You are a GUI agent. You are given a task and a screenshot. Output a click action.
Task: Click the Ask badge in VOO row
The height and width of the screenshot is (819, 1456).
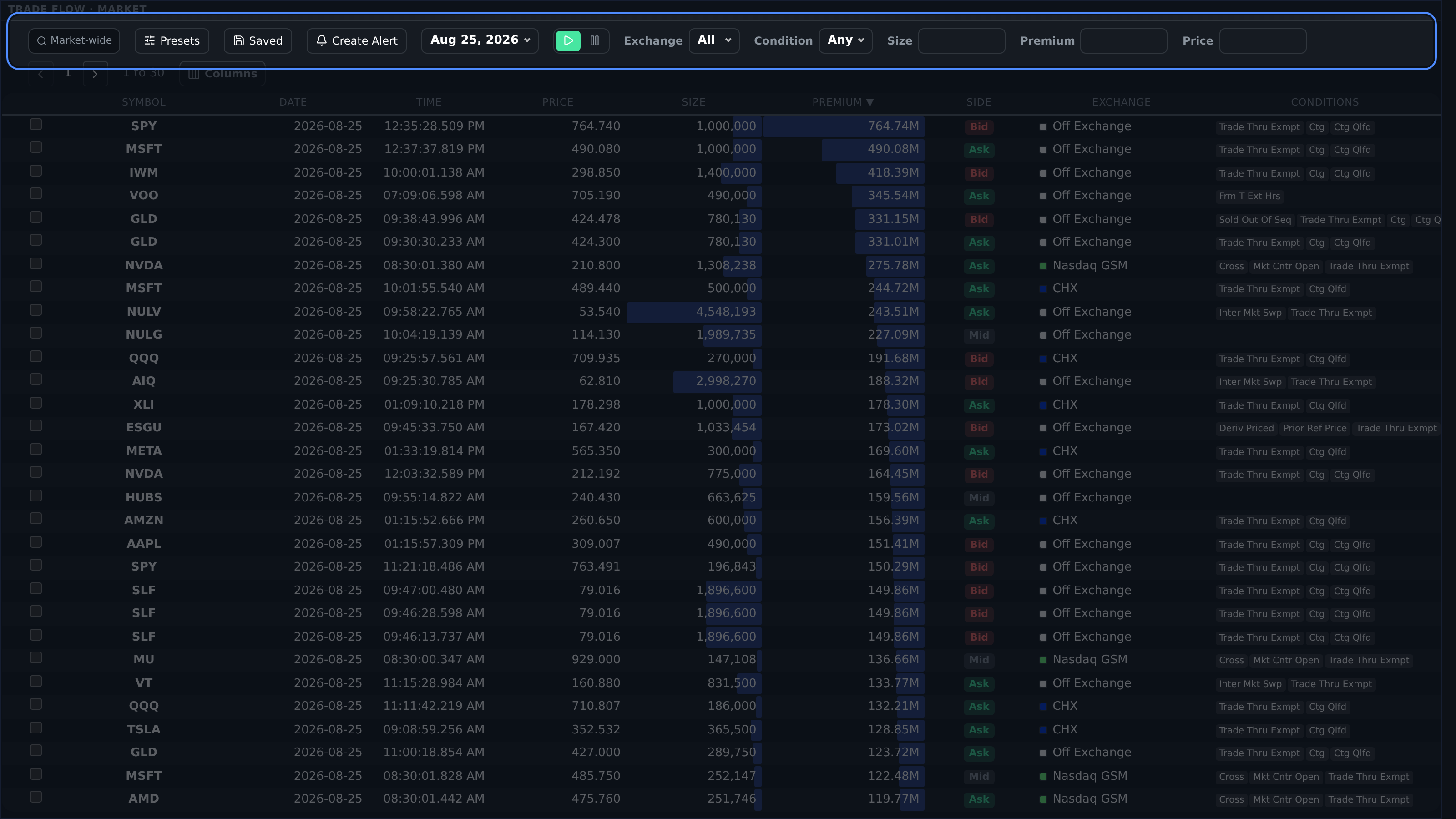click(979, 196)
